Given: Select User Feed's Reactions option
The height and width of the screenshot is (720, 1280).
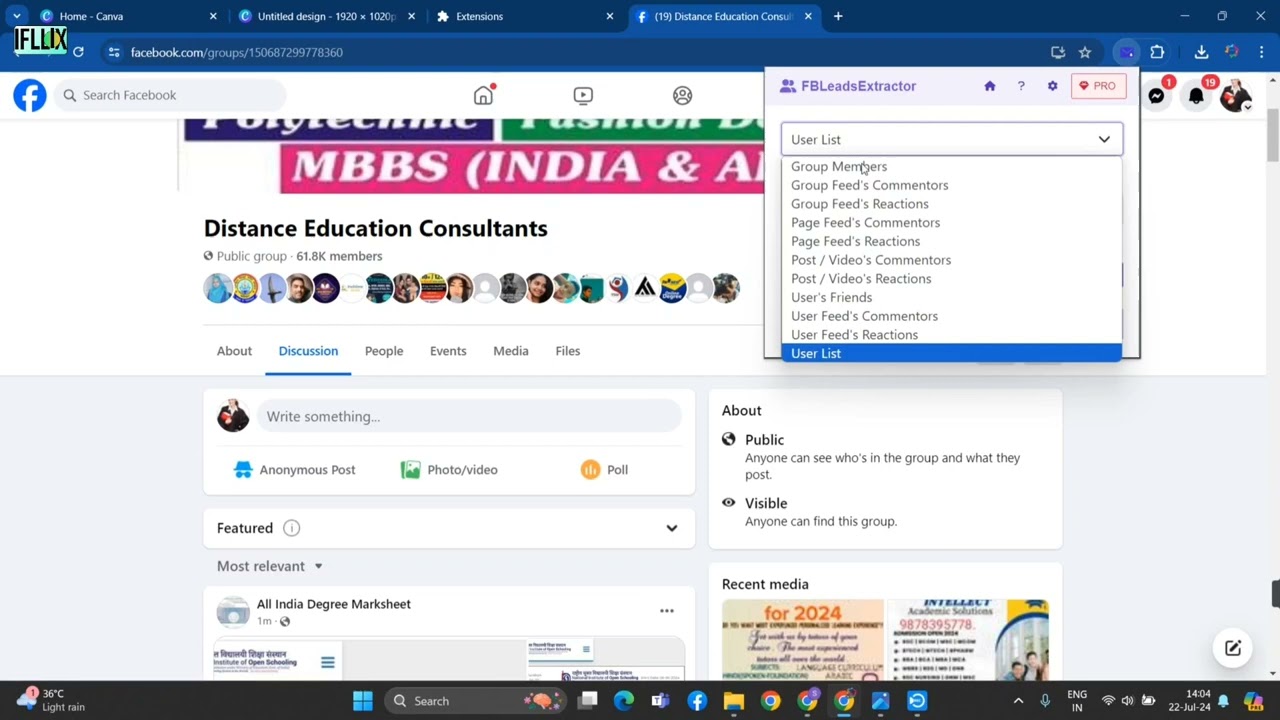Looking at the screenshot, I should (951, 335).
